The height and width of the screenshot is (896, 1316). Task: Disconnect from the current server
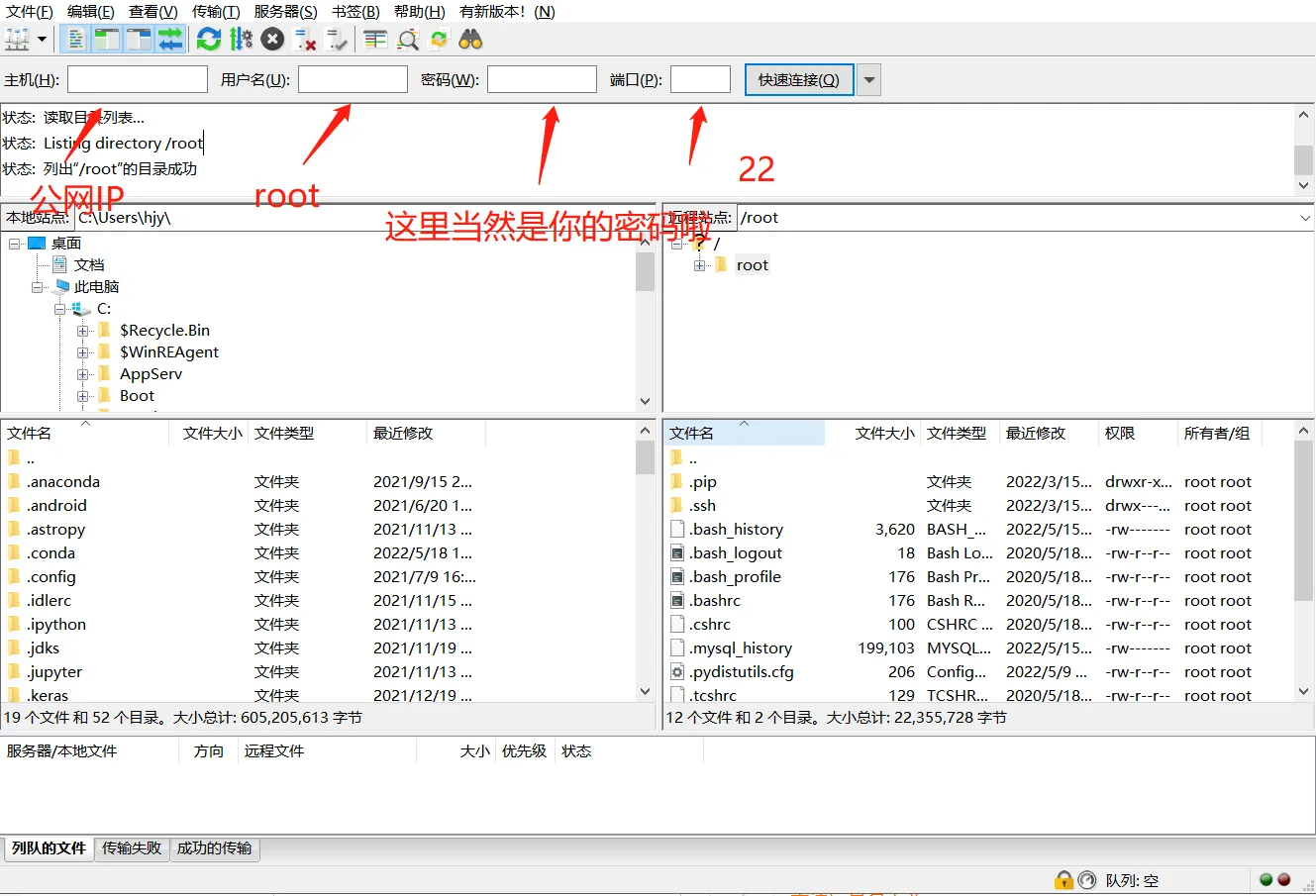tap(306, 40)
